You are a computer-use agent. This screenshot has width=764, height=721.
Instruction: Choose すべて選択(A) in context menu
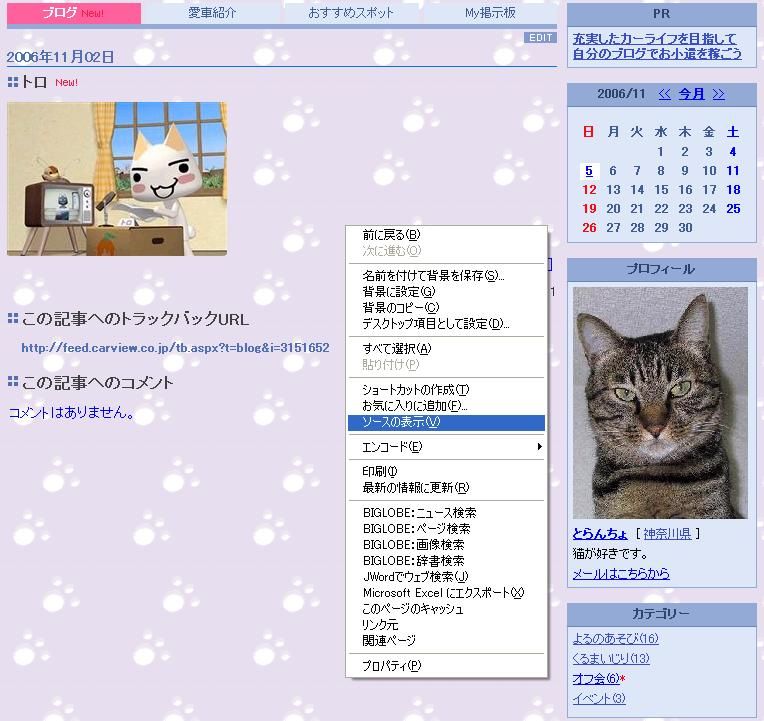pyautogui.click(x=446, y=349)
